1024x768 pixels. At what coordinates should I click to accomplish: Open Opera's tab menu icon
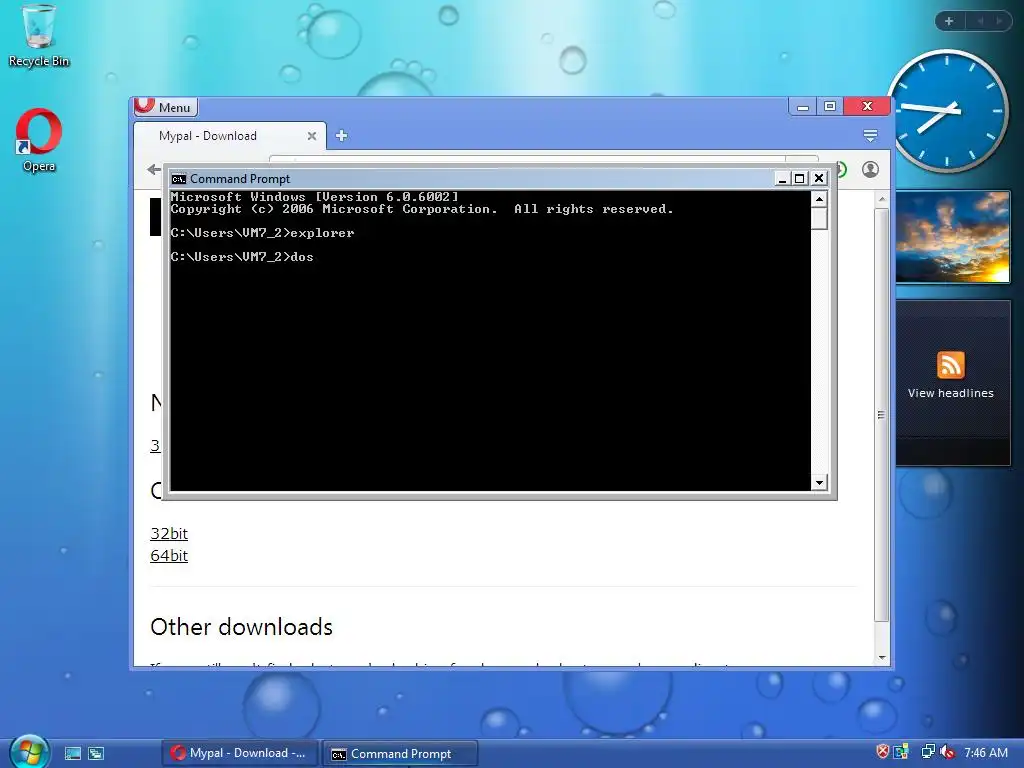(x=870, y=135)
